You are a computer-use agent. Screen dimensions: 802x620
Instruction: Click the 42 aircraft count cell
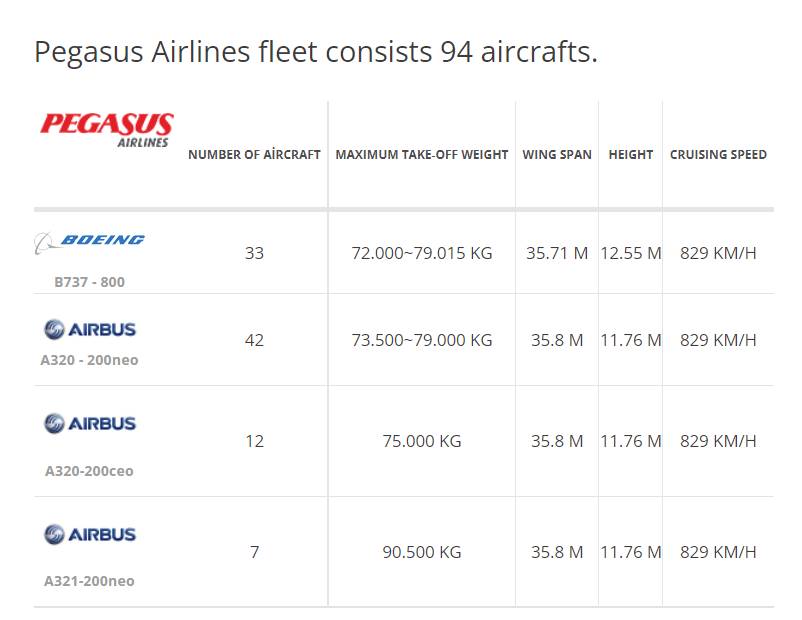(x=254, y=340)
